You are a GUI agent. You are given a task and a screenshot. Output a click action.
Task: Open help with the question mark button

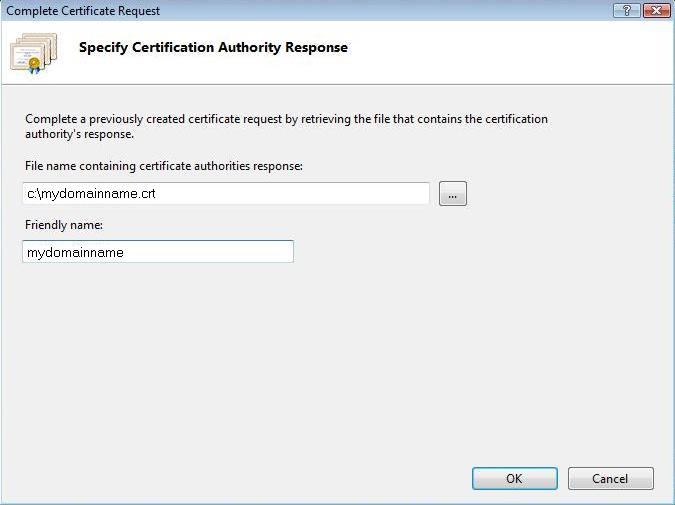click(x=626, y=10)
